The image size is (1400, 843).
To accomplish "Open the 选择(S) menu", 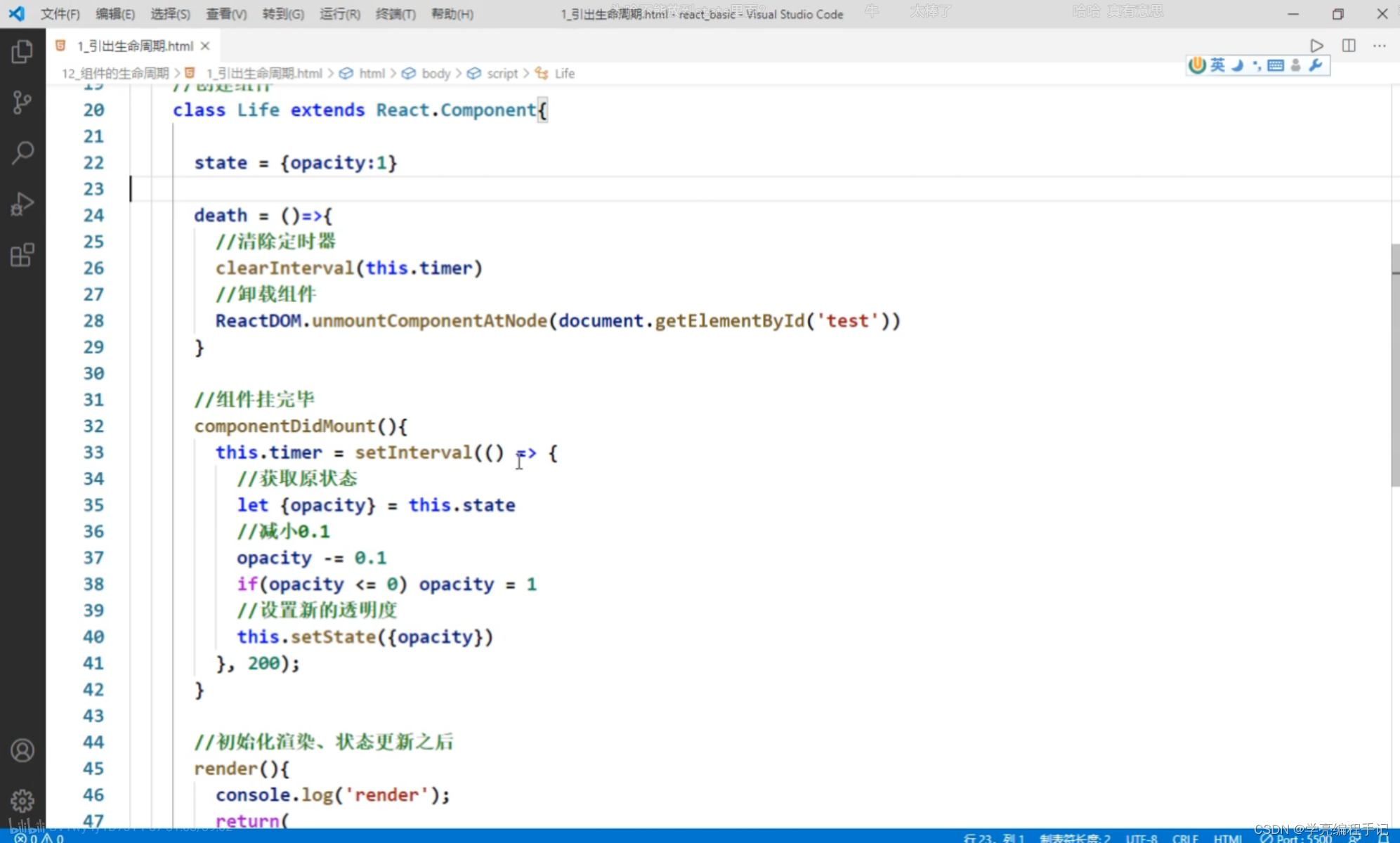I will [170, 14].
